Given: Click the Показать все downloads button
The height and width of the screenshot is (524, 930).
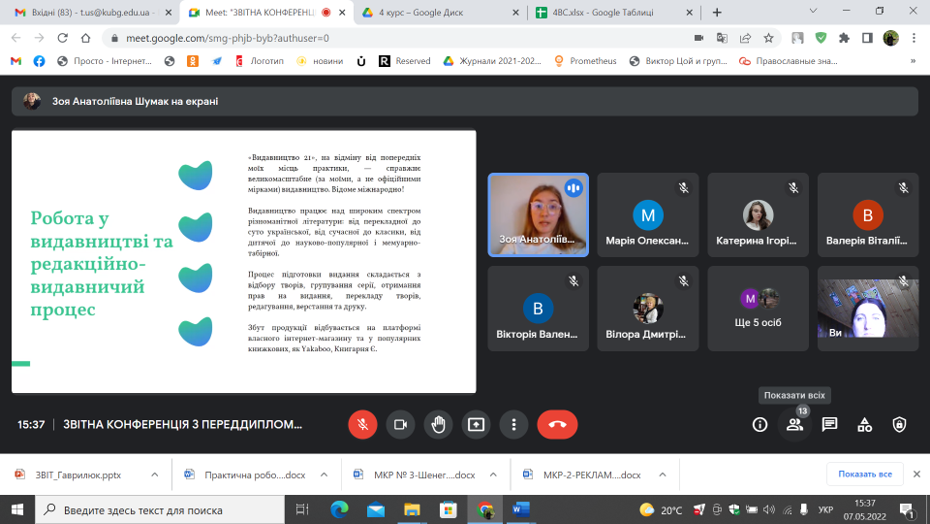Looking at the screenshot, I should pyautogui.click(x=864, y=474).
